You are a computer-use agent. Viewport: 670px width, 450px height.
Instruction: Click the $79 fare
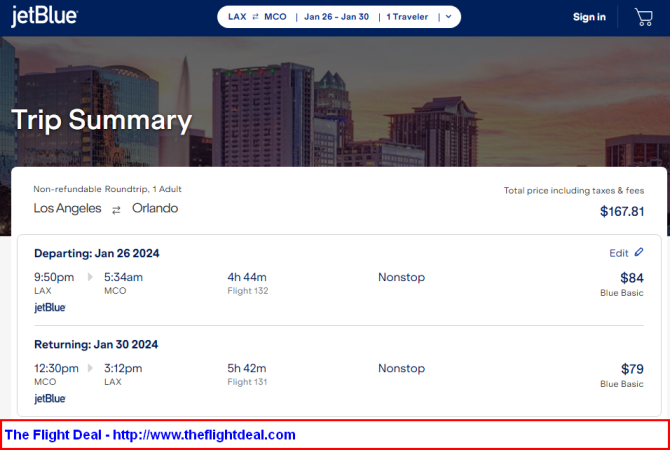(632, 369)
